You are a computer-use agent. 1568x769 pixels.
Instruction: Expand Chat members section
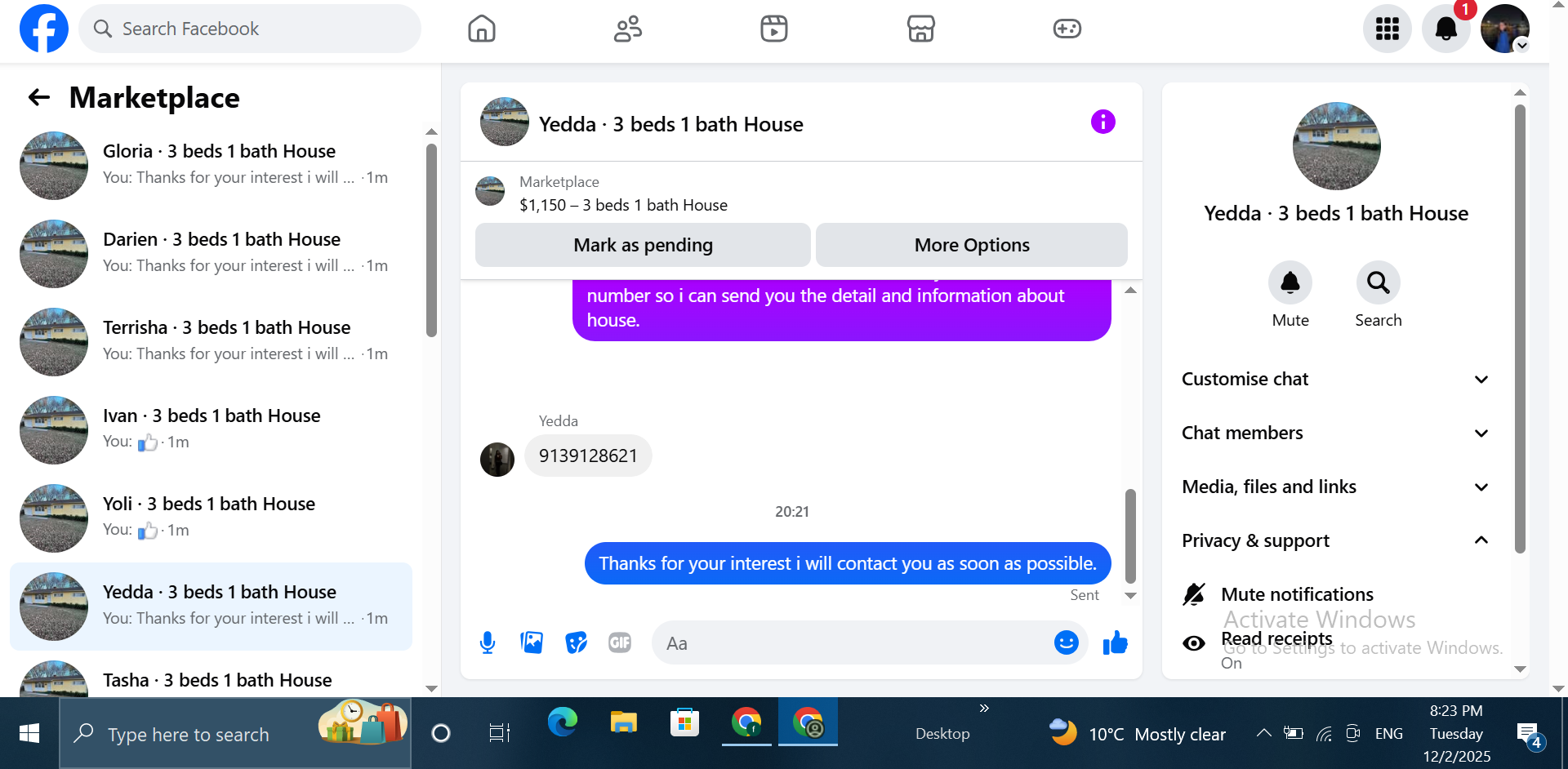tap(1336, 433)
